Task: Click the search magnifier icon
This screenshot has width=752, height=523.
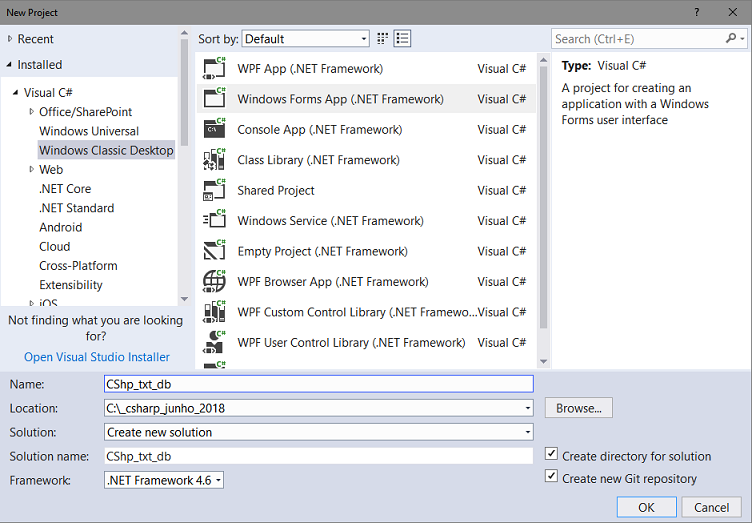Action: coord(730,38)
